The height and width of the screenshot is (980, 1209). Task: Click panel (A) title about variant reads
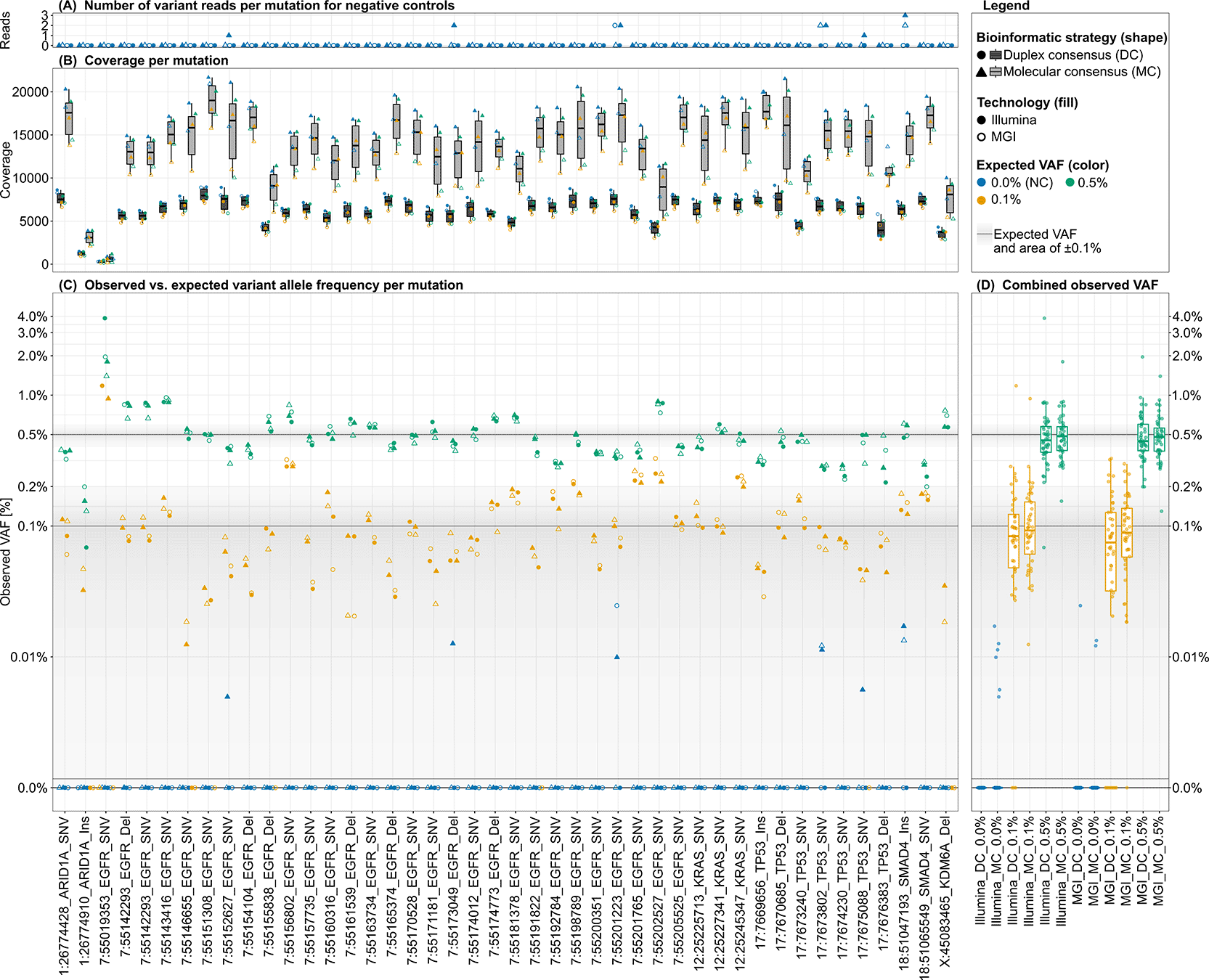point(256,6)
